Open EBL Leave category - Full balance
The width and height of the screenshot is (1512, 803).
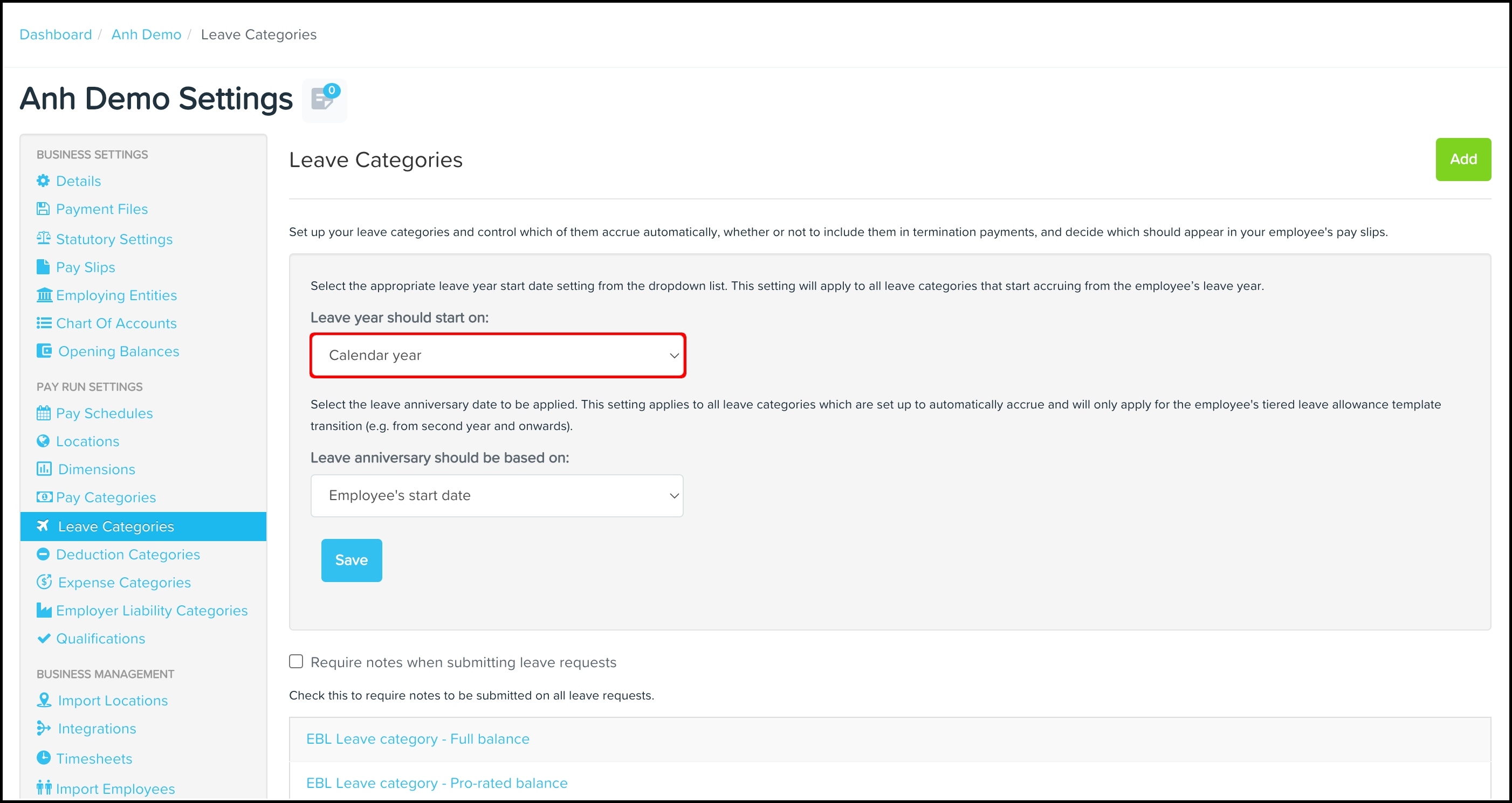coord(418,739)
